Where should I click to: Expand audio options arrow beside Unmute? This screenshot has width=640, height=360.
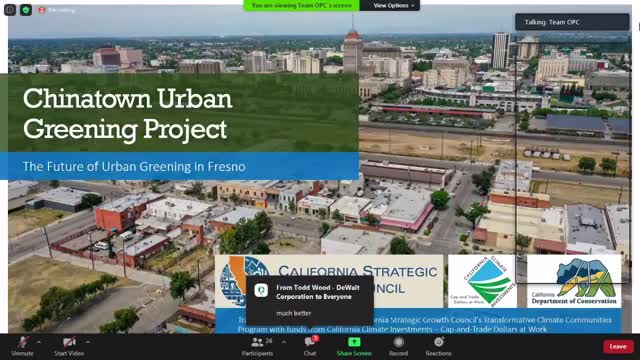[39, 342]
